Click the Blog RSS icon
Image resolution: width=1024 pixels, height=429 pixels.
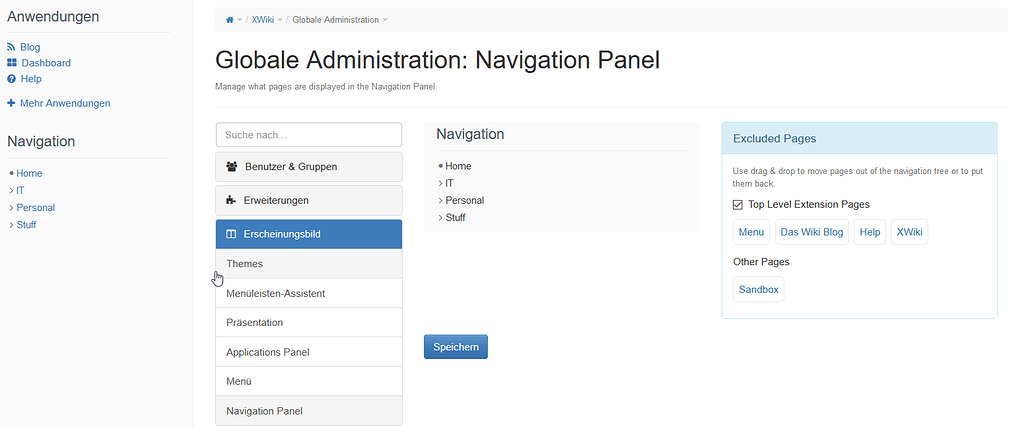11,47
